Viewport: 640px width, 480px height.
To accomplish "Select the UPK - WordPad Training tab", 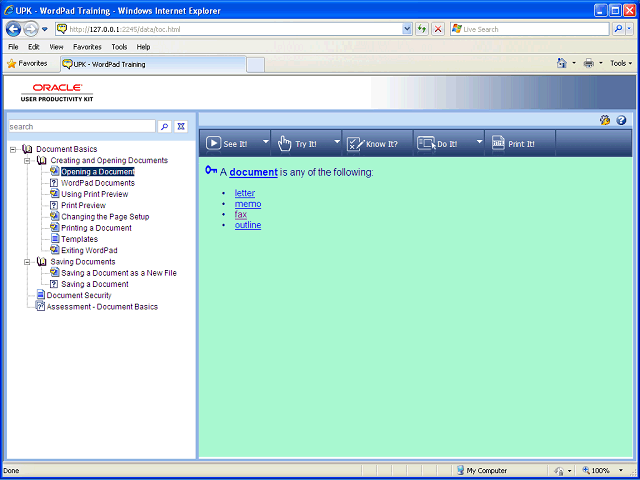I will click(153, 64).
